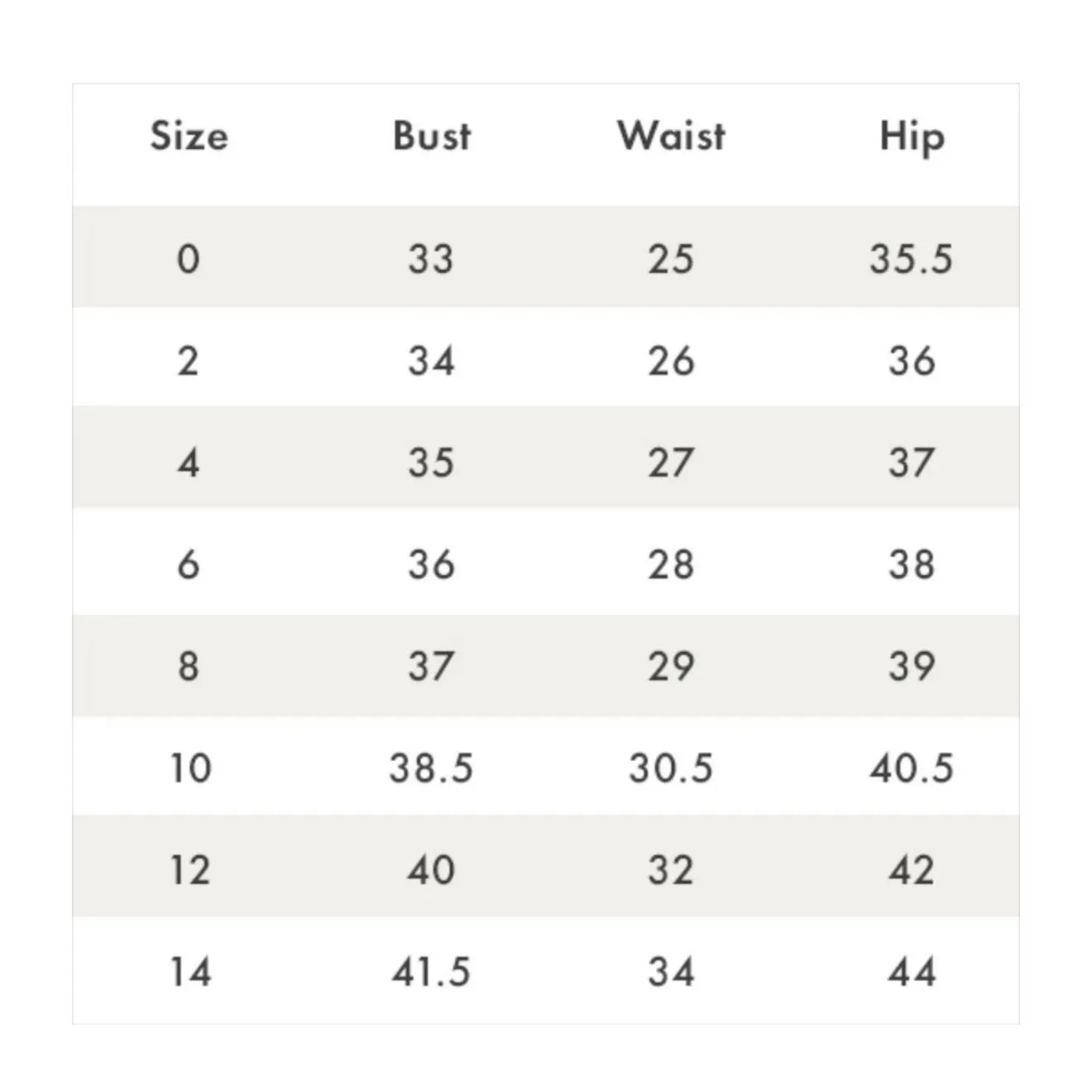The image size is (1092, 1092).
Task: Select the Hip column header
Action: point(912,137)
